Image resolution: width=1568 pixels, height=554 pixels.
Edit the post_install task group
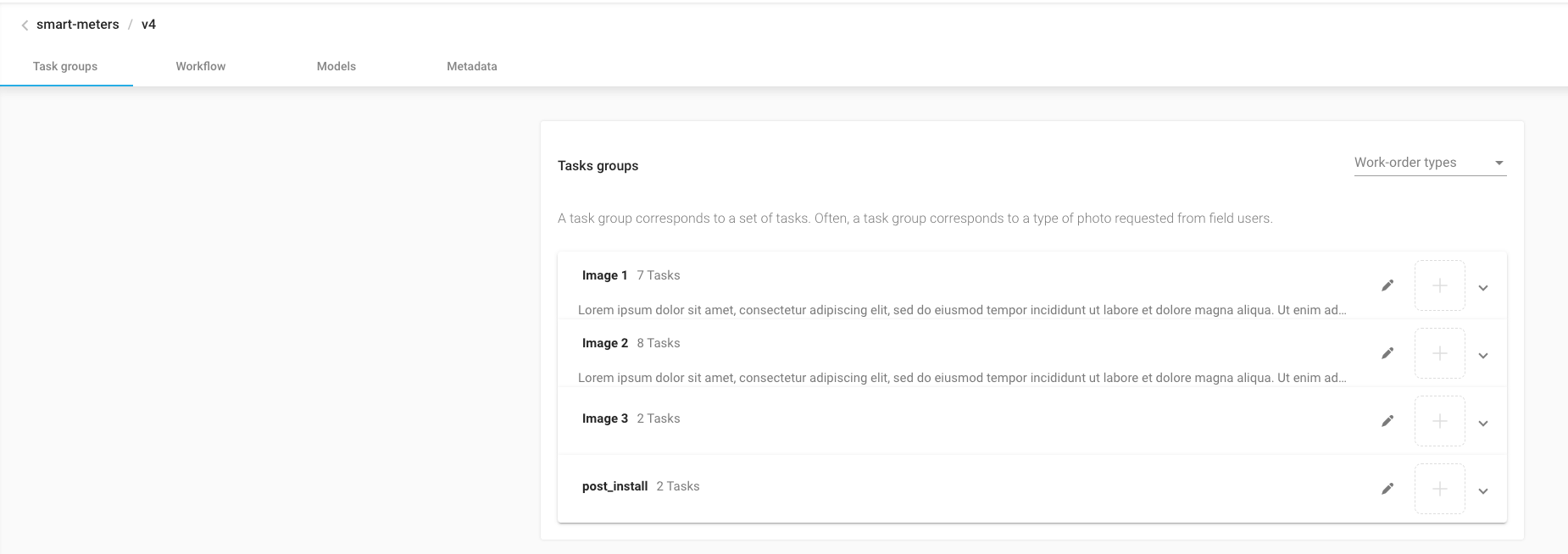pyautogui.click(x=1387, y=489)
